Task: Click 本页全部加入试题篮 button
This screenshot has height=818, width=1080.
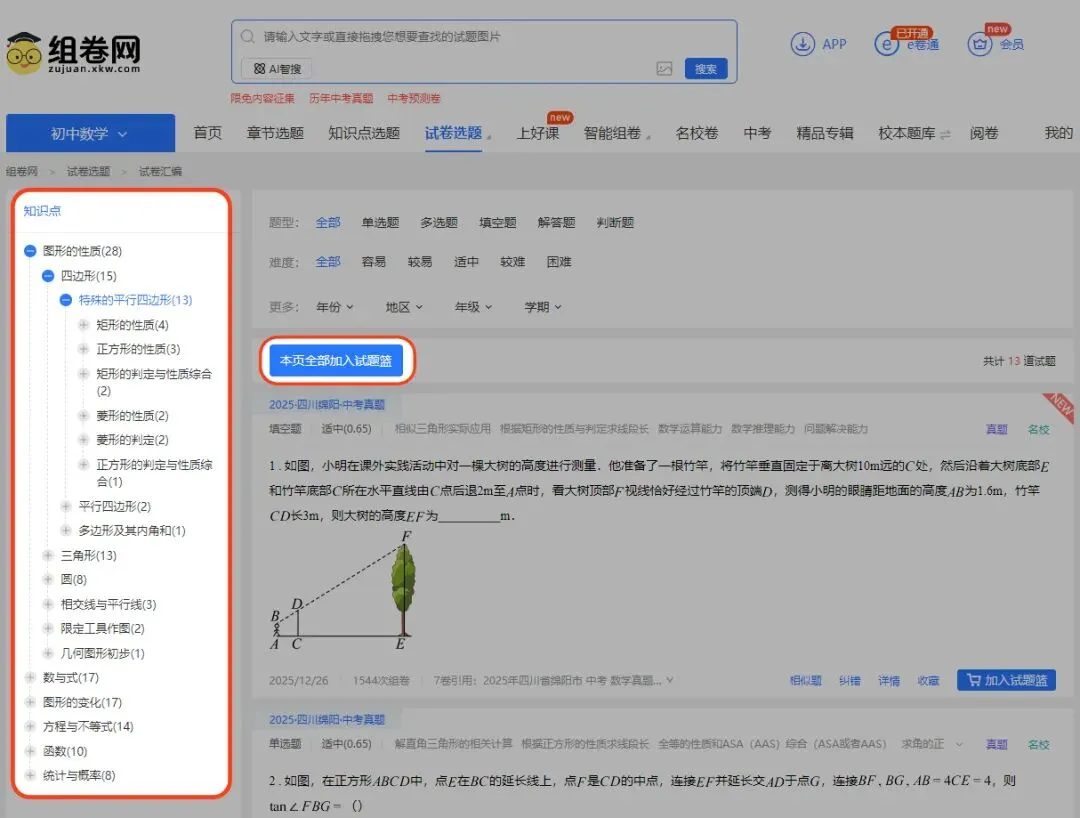Action: click(x=336, y=361)
